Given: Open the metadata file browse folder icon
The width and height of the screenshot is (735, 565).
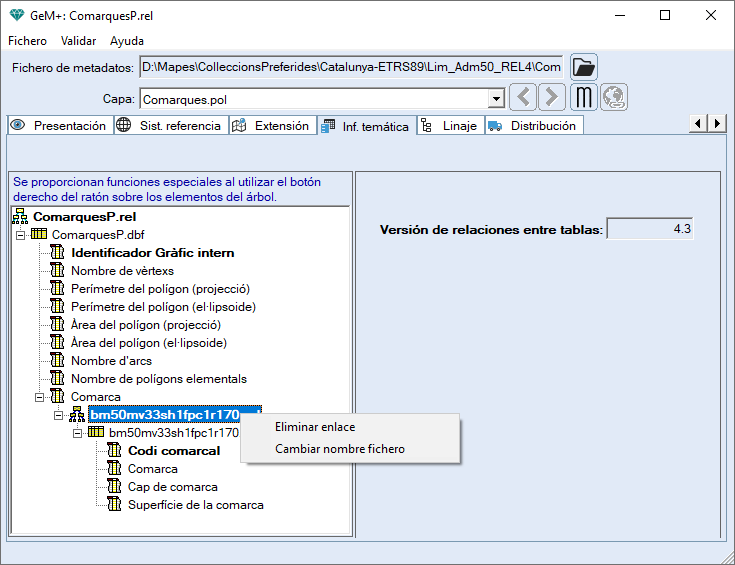Looking at the screenshot, I should (x=583, y=67).
